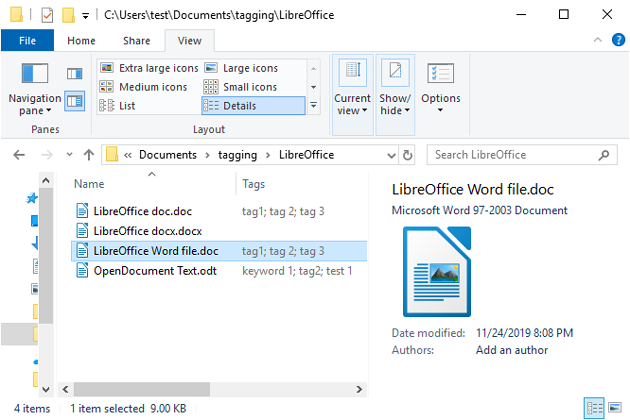
Task: Select Details layout
Action: tap(253, 106)
